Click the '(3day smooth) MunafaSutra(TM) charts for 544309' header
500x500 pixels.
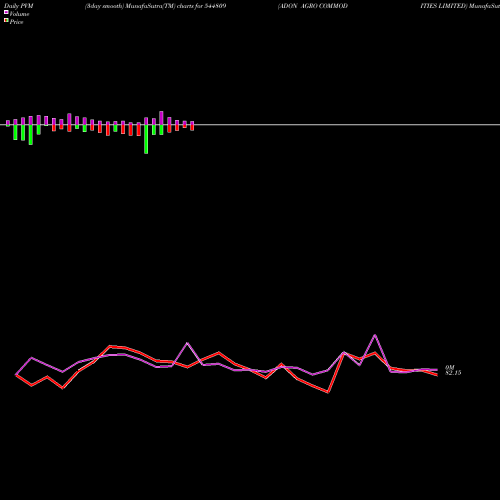155,6
